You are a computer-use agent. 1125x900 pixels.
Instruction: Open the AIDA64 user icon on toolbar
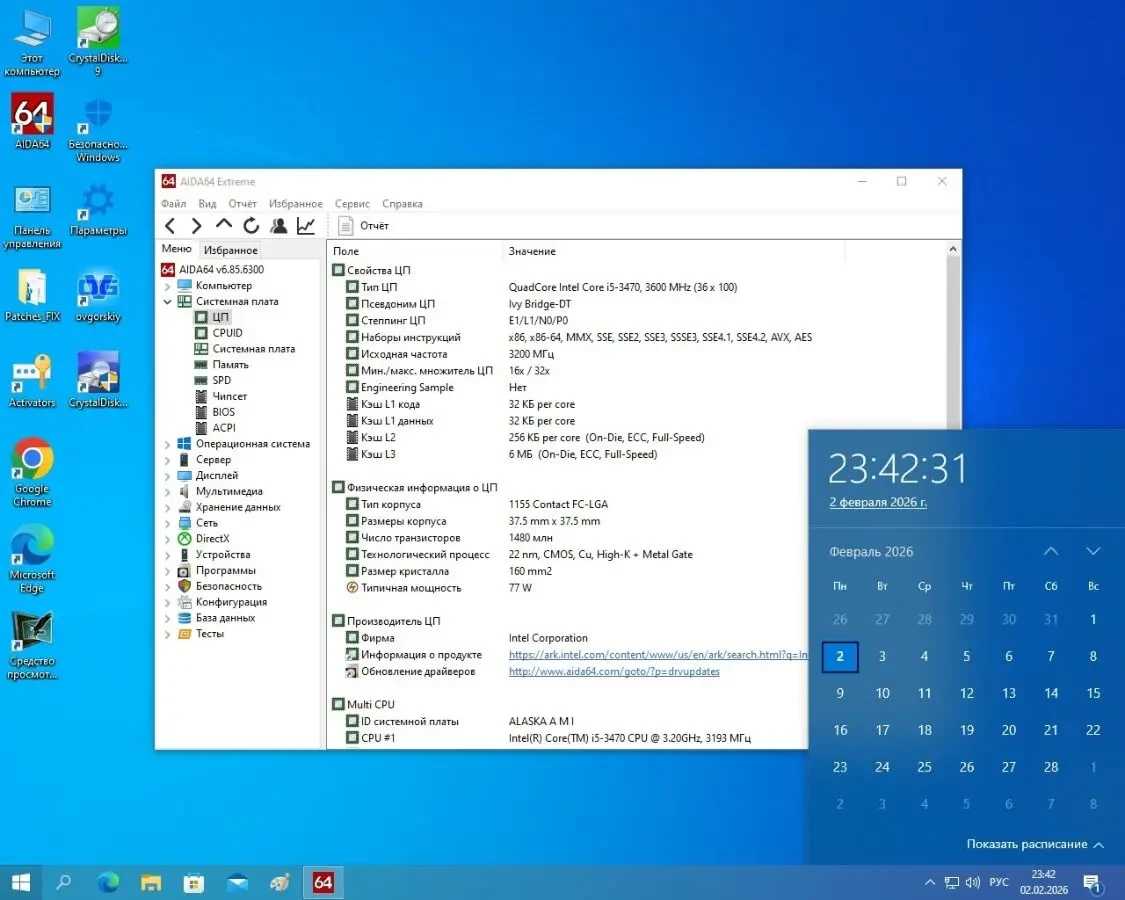[278, 226]
